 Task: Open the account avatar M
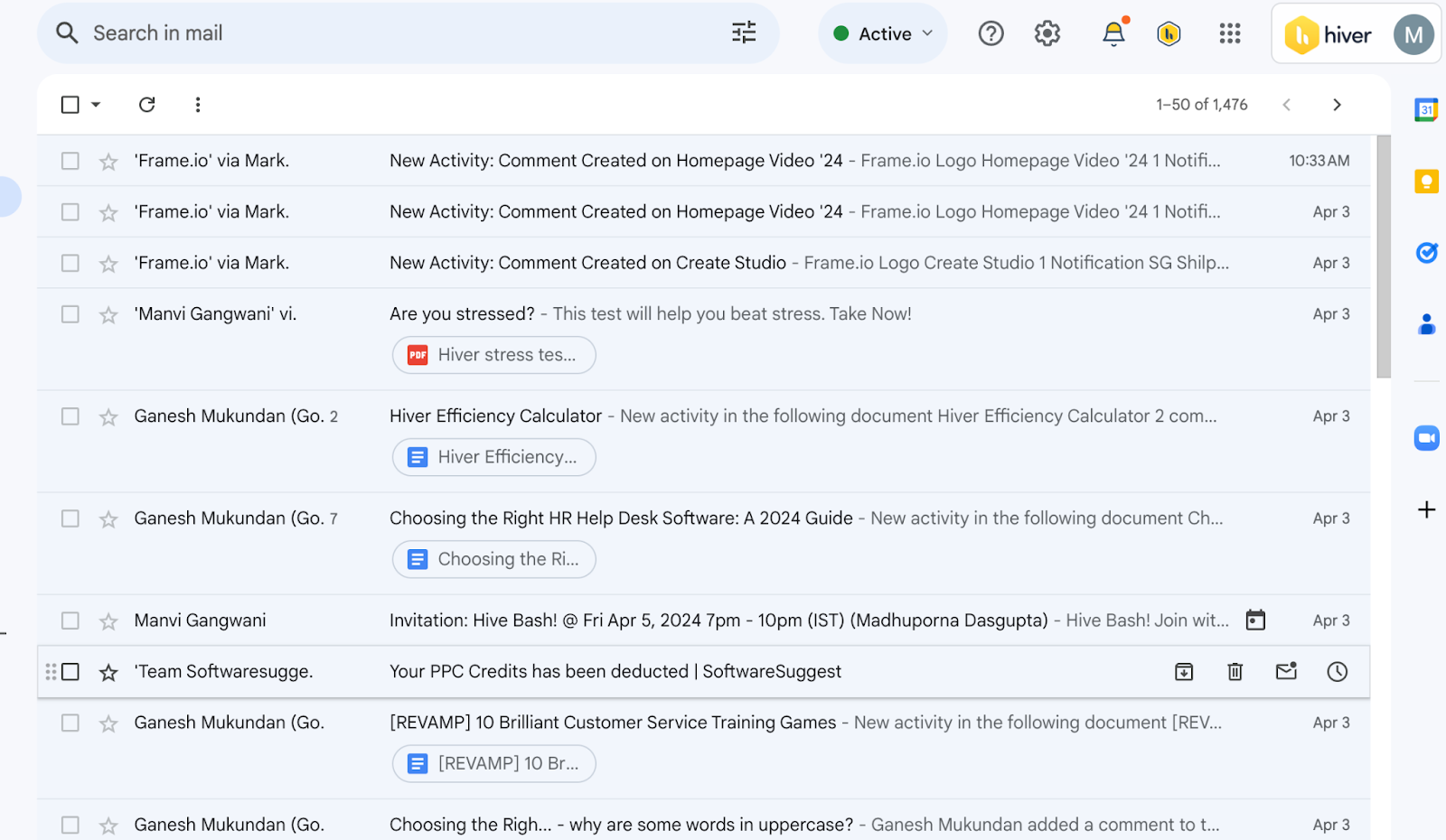click(1413, 34)
